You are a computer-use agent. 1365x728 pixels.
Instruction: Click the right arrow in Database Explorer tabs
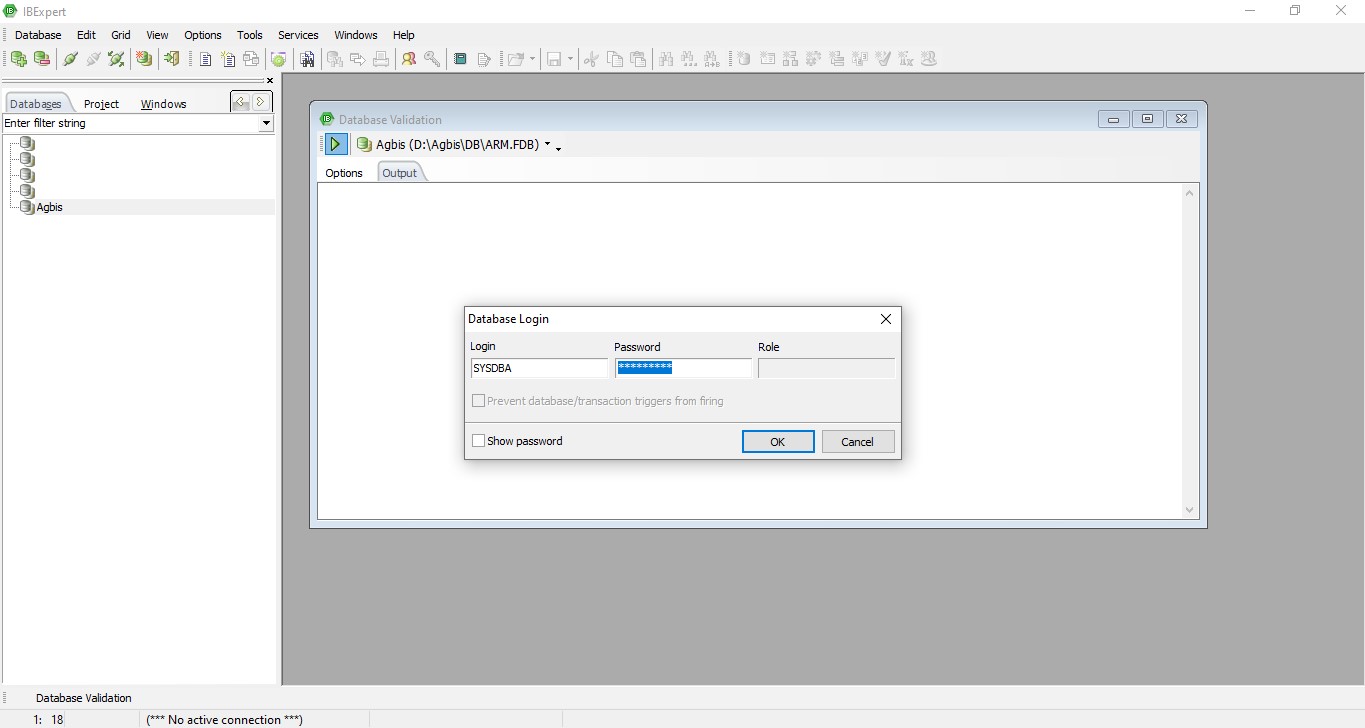[261, 102]
